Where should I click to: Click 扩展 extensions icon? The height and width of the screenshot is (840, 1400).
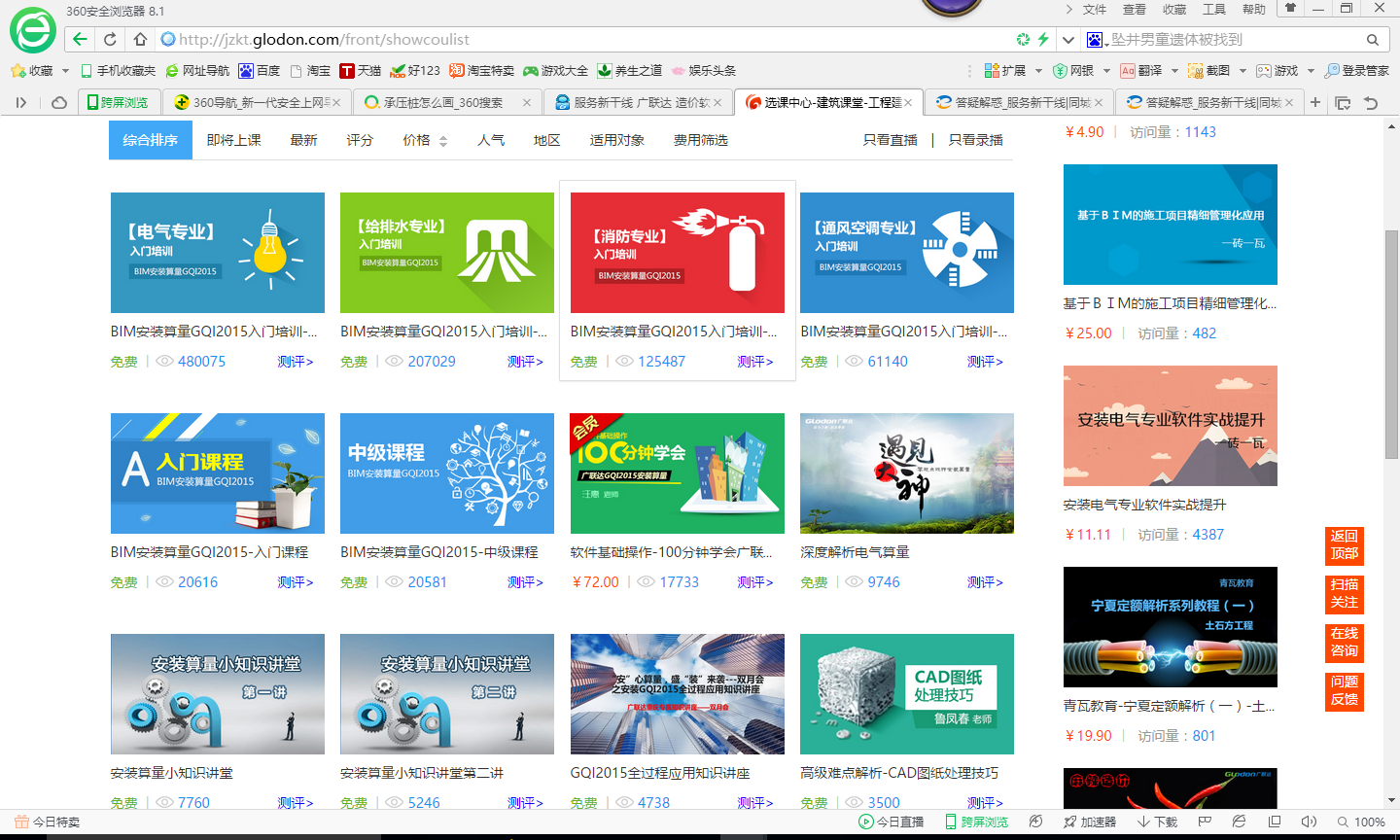coord(1005,71)
